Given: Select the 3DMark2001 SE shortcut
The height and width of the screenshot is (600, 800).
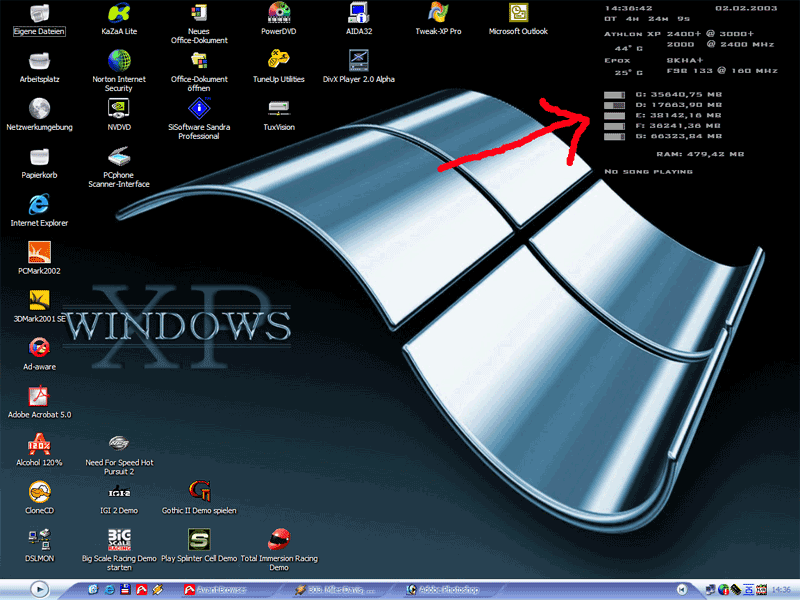Looking at the screenshot, I should pos(39,306).
